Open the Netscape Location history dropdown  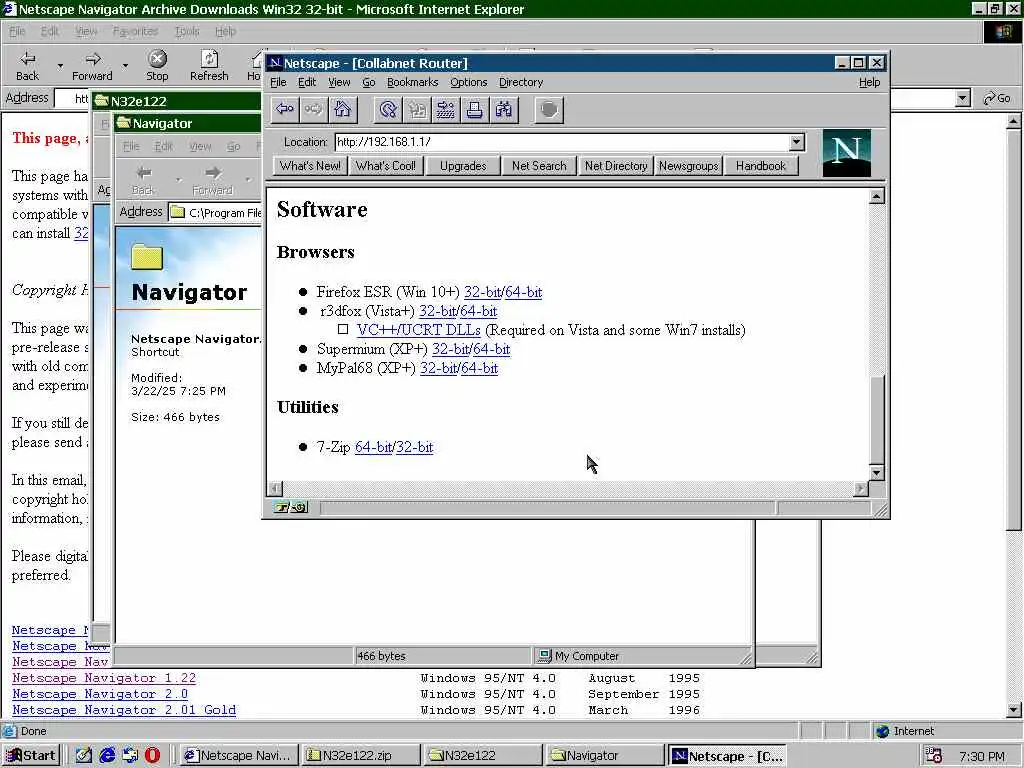point(796,142)
